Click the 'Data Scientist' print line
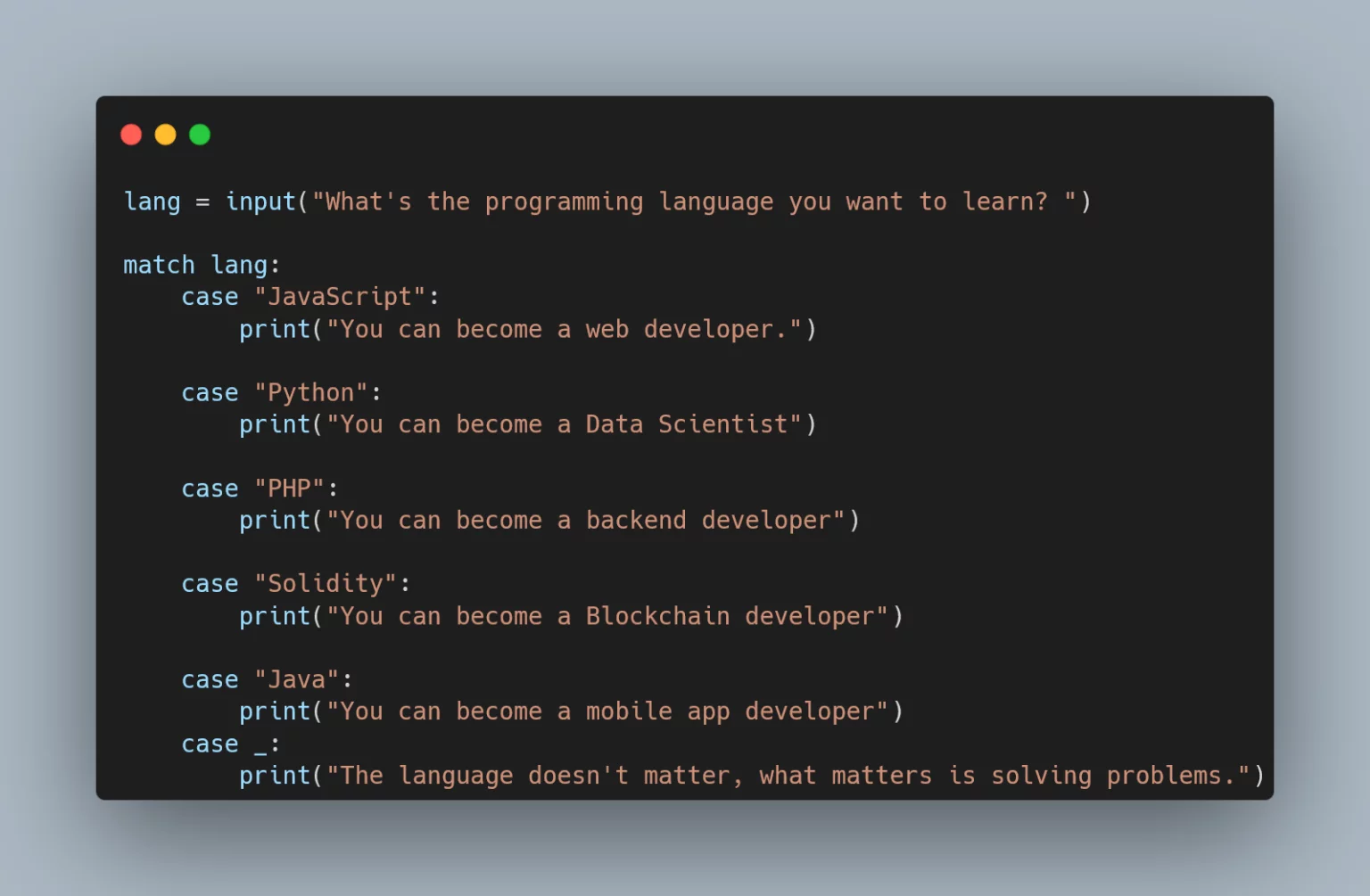Screen dimensions: 1370x896 coord(528,424)
